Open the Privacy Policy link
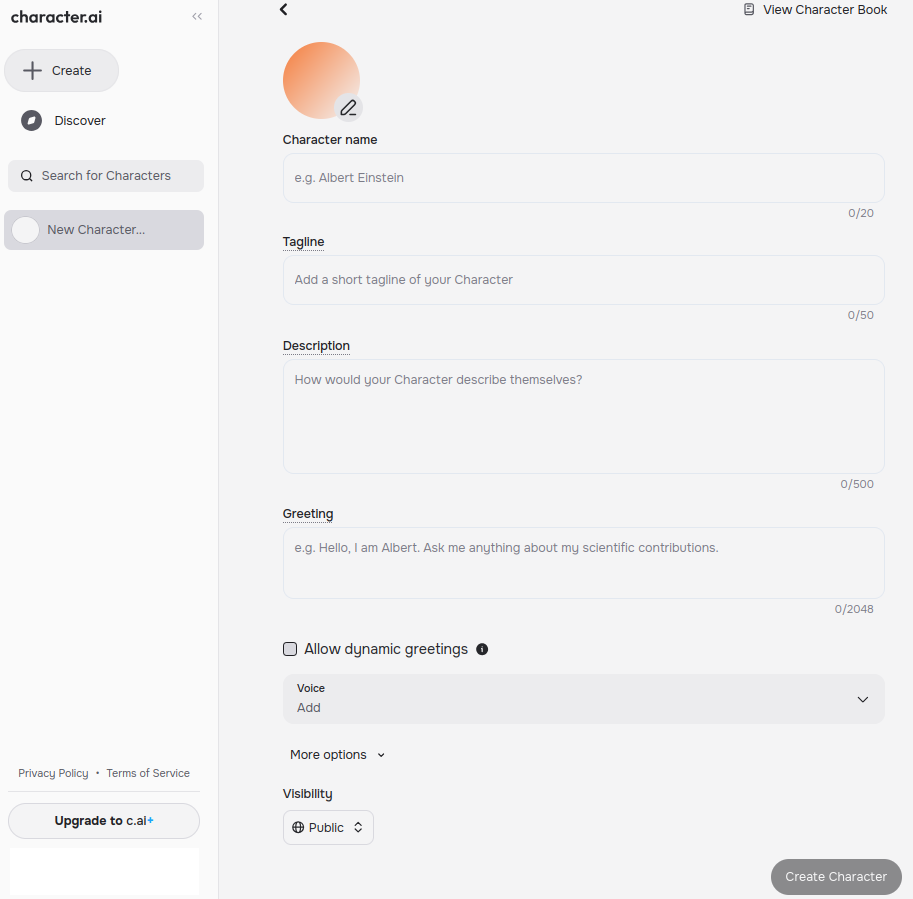Screen dimensions: 913x899 point(53,773)
